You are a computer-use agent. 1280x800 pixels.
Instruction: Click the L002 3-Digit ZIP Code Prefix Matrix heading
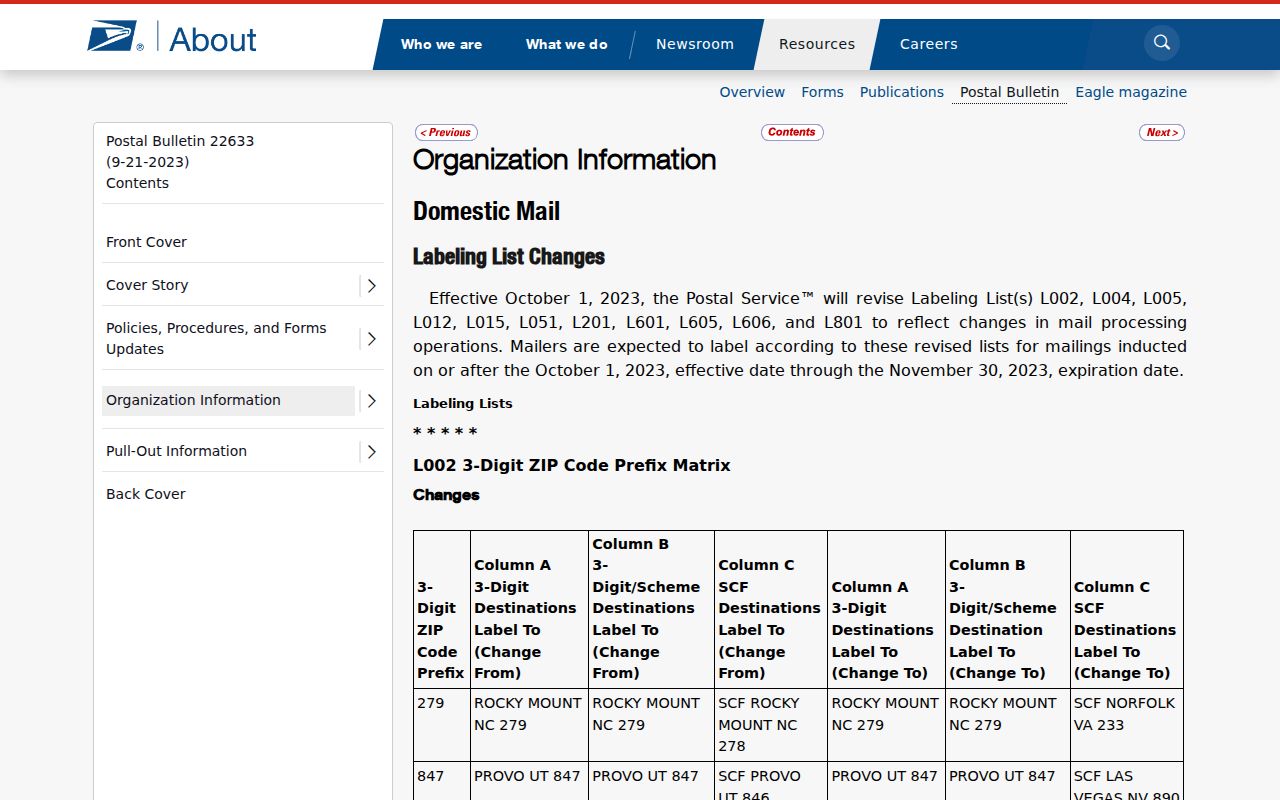572,465
